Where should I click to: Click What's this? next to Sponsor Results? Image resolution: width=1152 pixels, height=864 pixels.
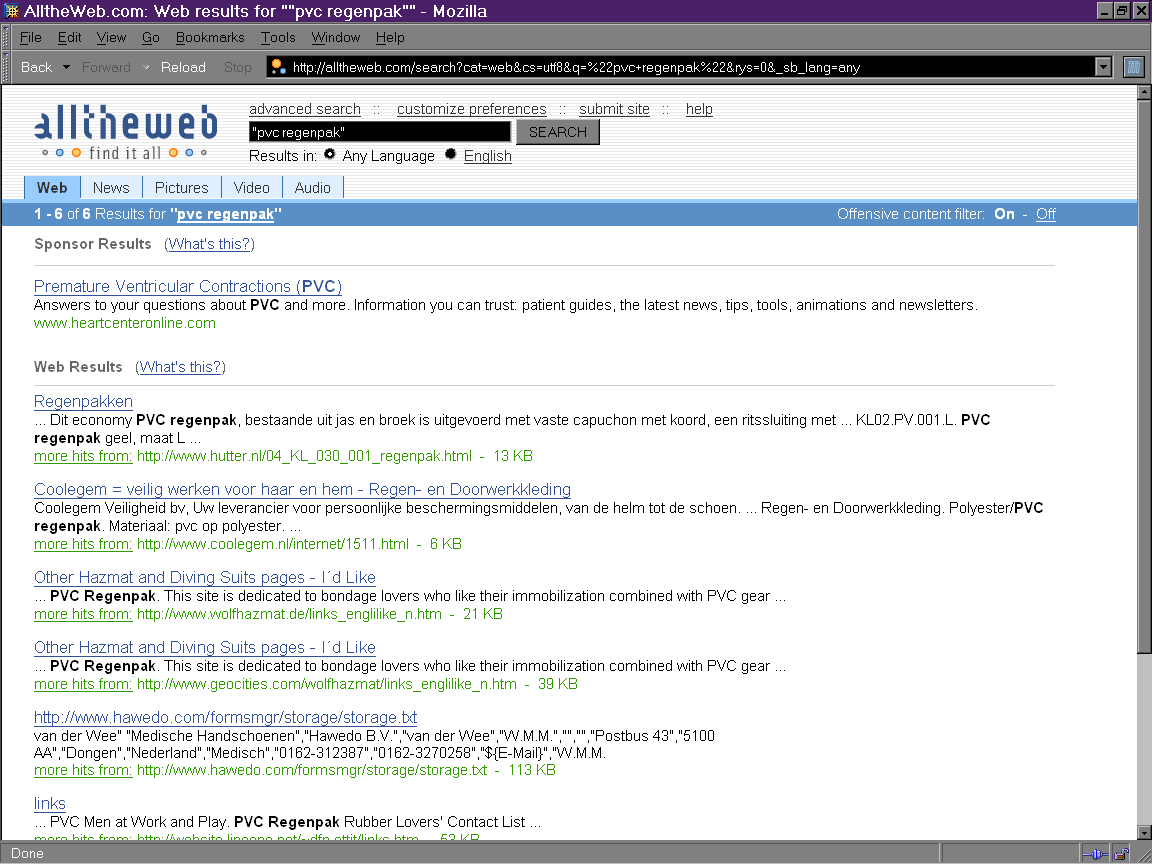pos(209,244)
